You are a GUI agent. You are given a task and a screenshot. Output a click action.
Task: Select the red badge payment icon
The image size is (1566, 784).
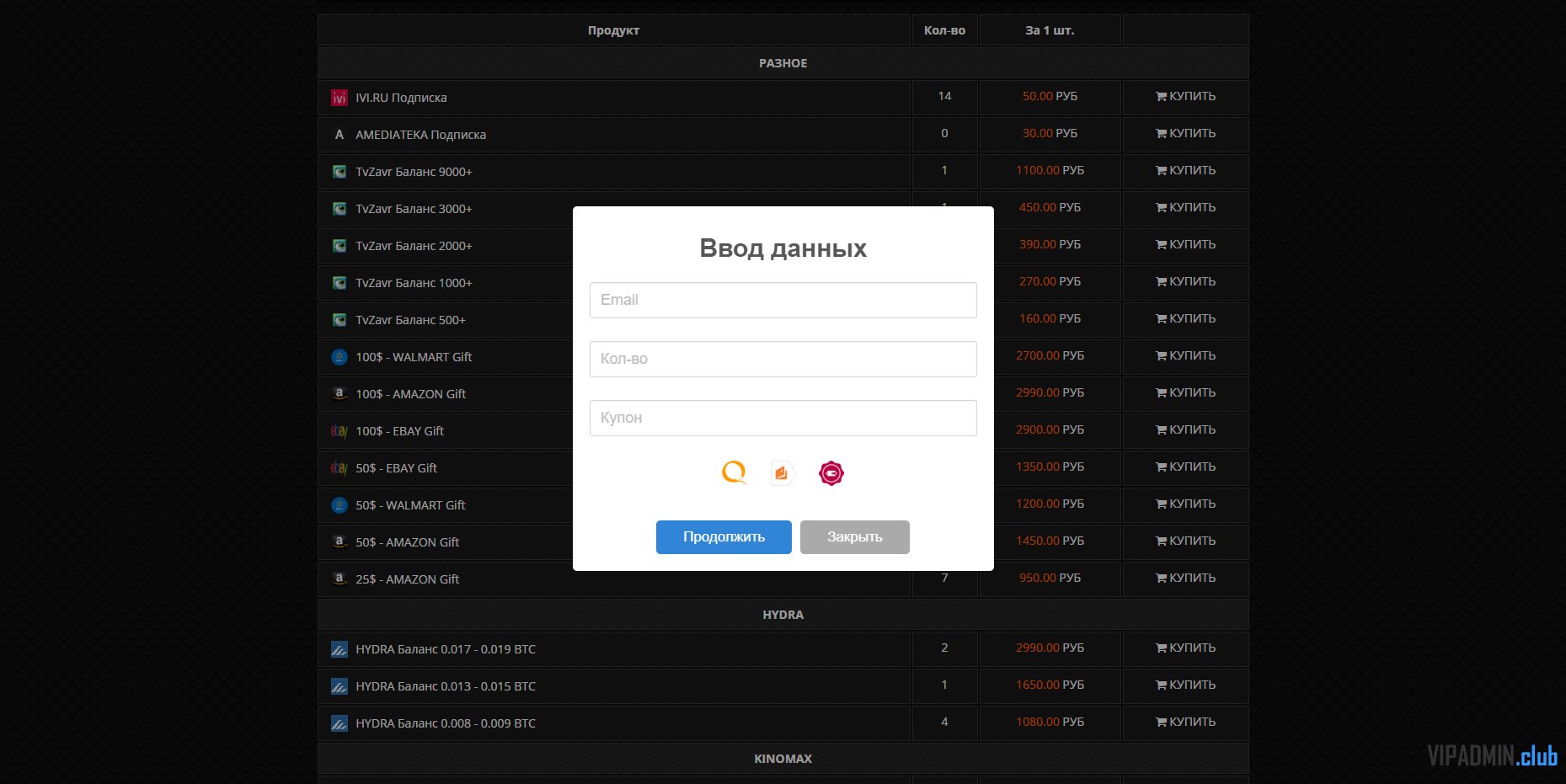(831, 473)
